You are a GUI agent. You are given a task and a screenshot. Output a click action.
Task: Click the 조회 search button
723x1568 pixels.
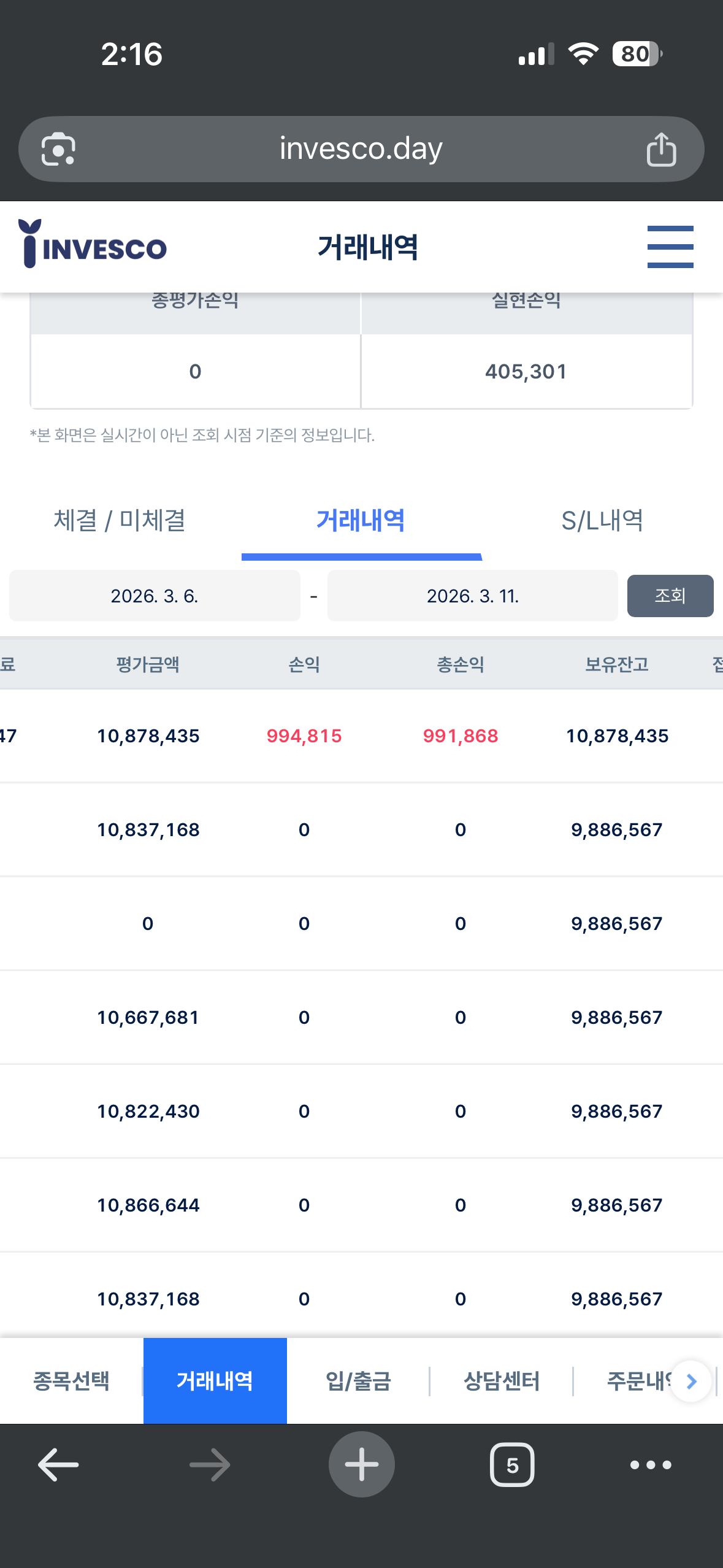(x=670, y=596)
